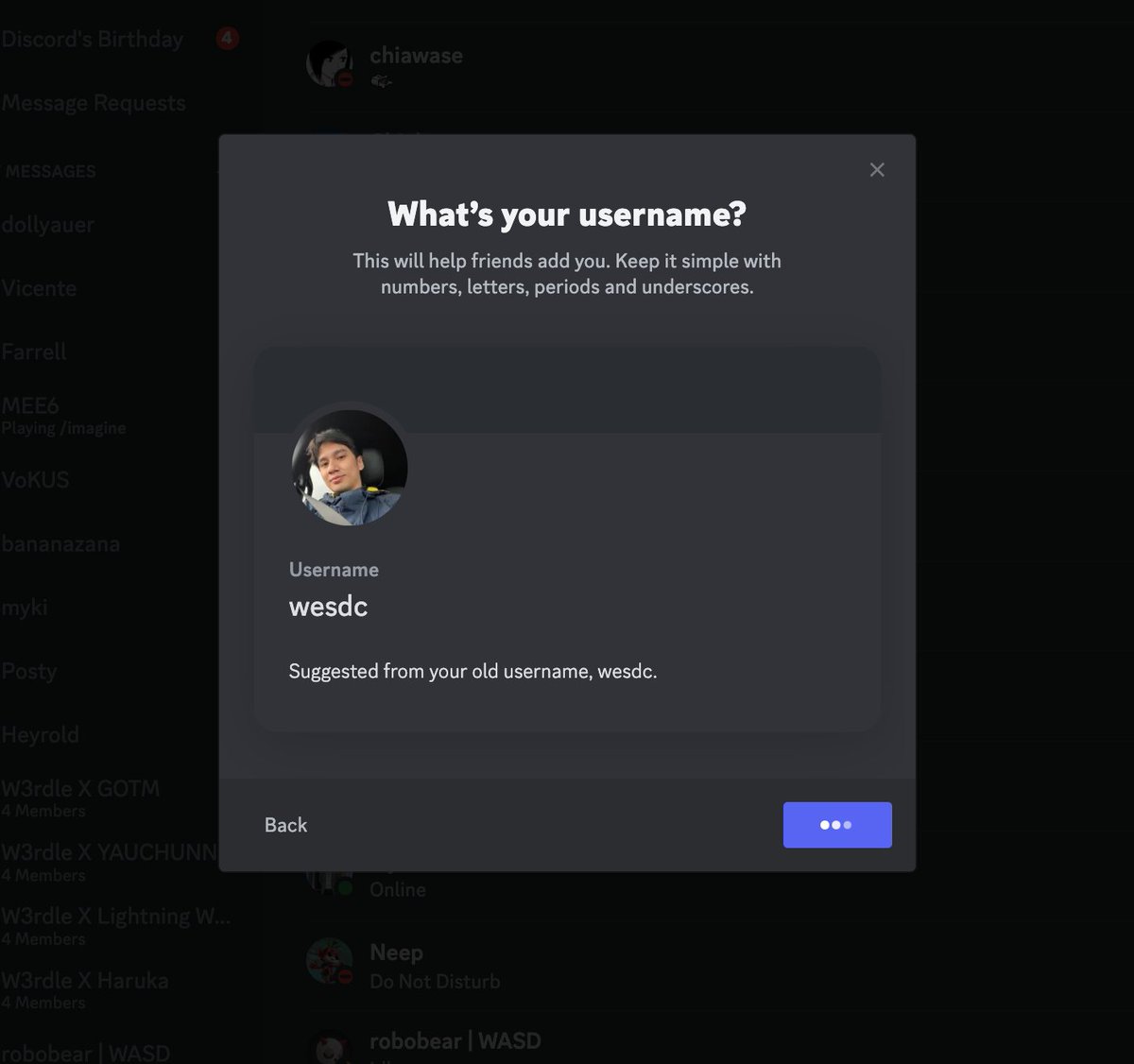
Task: Click the Suggested from your old username text
Action: pos(472,672)
